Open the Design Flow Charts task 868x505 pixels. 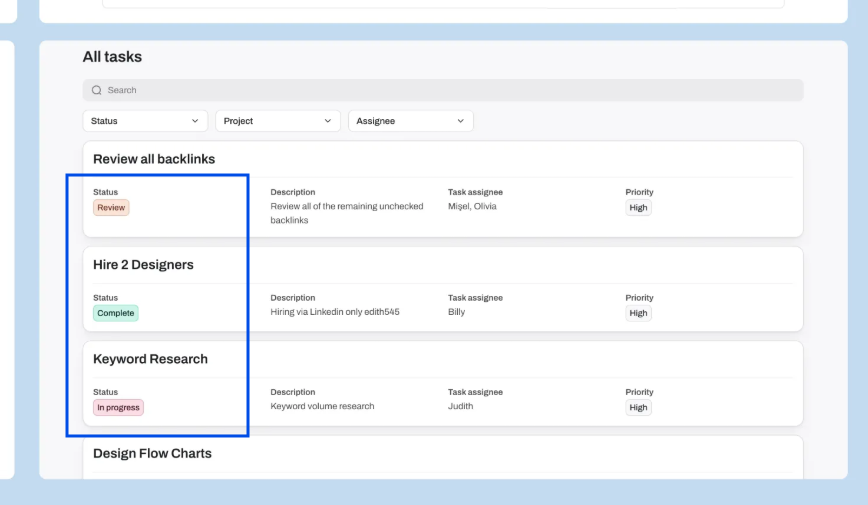152,453
